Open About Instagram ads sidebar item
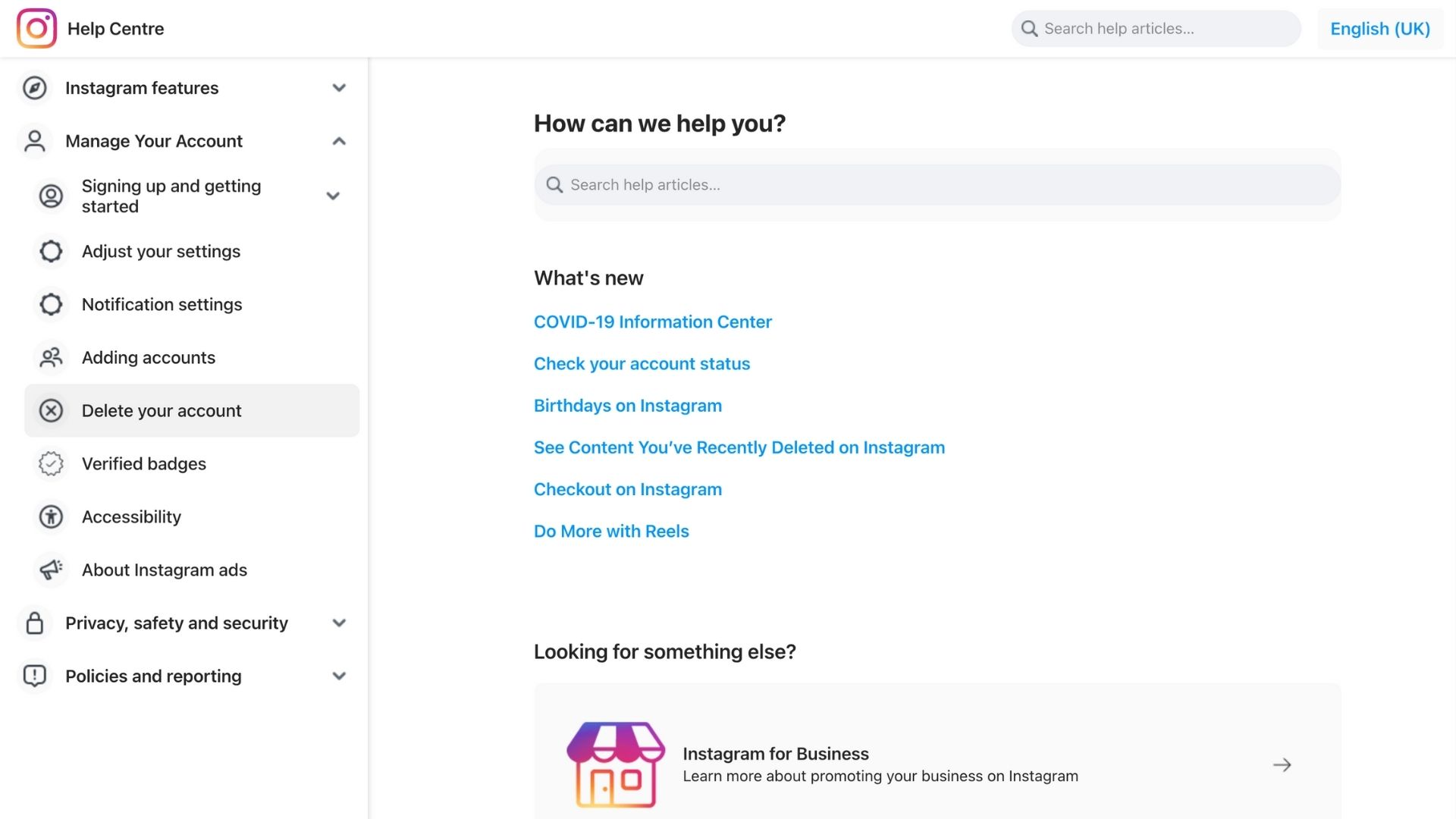 pos(192,570)
